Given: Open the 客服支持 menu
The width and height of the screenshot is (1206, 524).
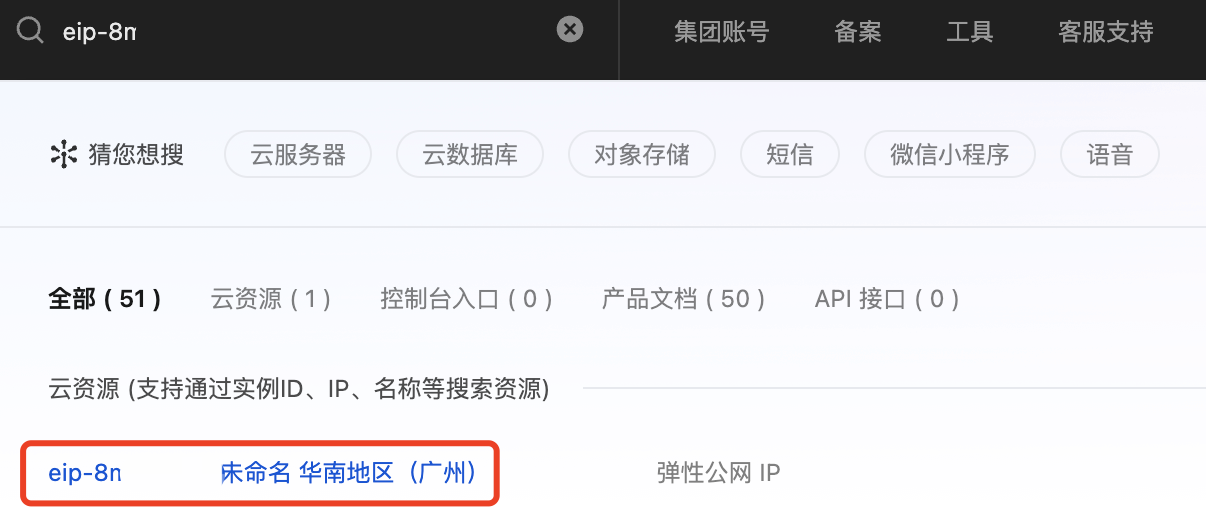Looking at the screenshot, I should [1105, 32].
